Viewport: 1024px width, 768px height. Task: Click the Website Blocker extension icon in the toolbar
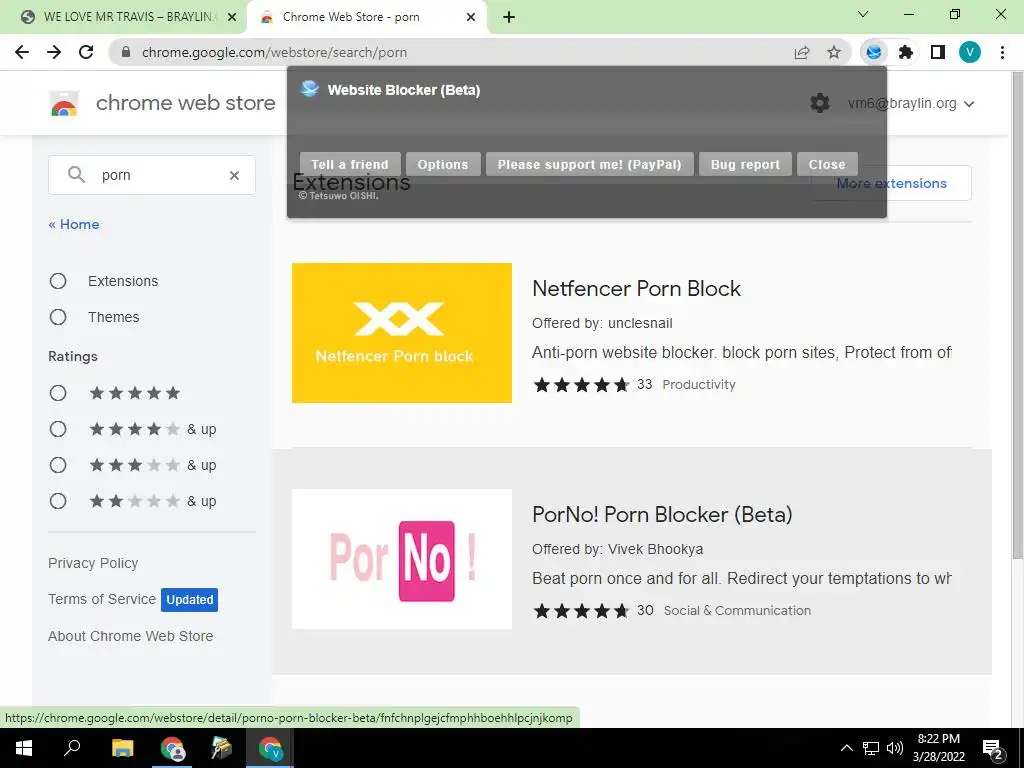[x=874, y=52]
